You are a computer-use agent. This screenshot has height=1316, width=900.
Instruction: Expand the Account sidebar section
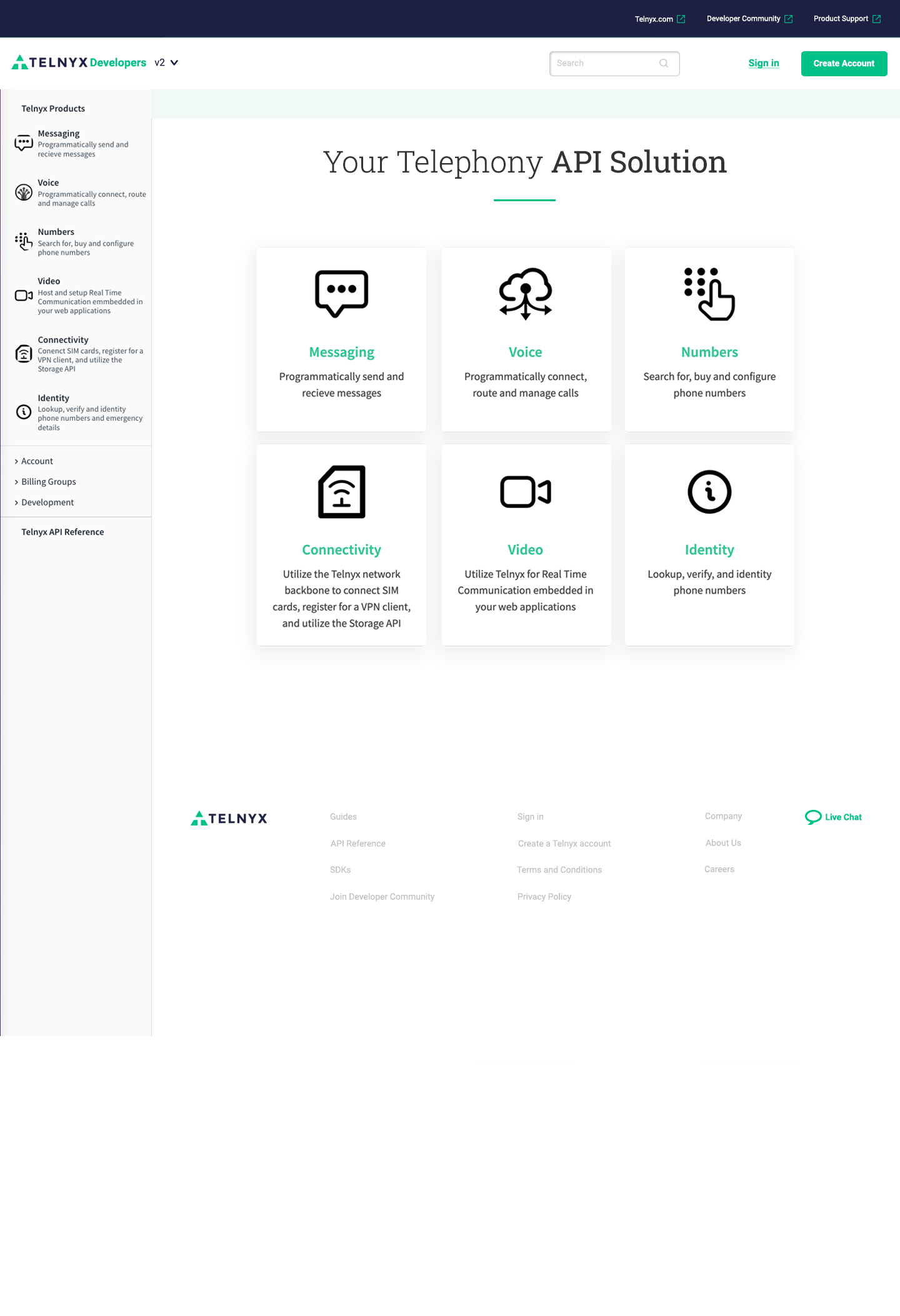tap(37, 461)
